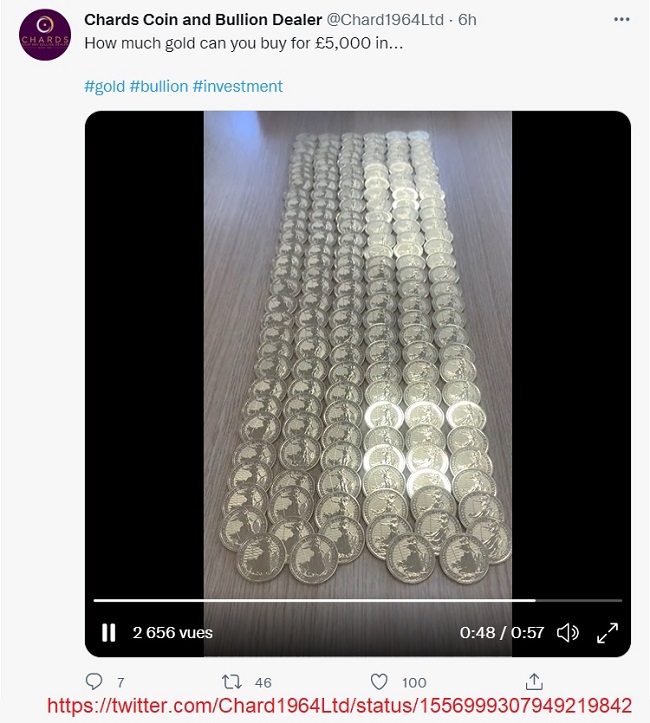Click the @Chard1964Ltd handle
This screenshot has height=723, width=650.
pos(385,20)
